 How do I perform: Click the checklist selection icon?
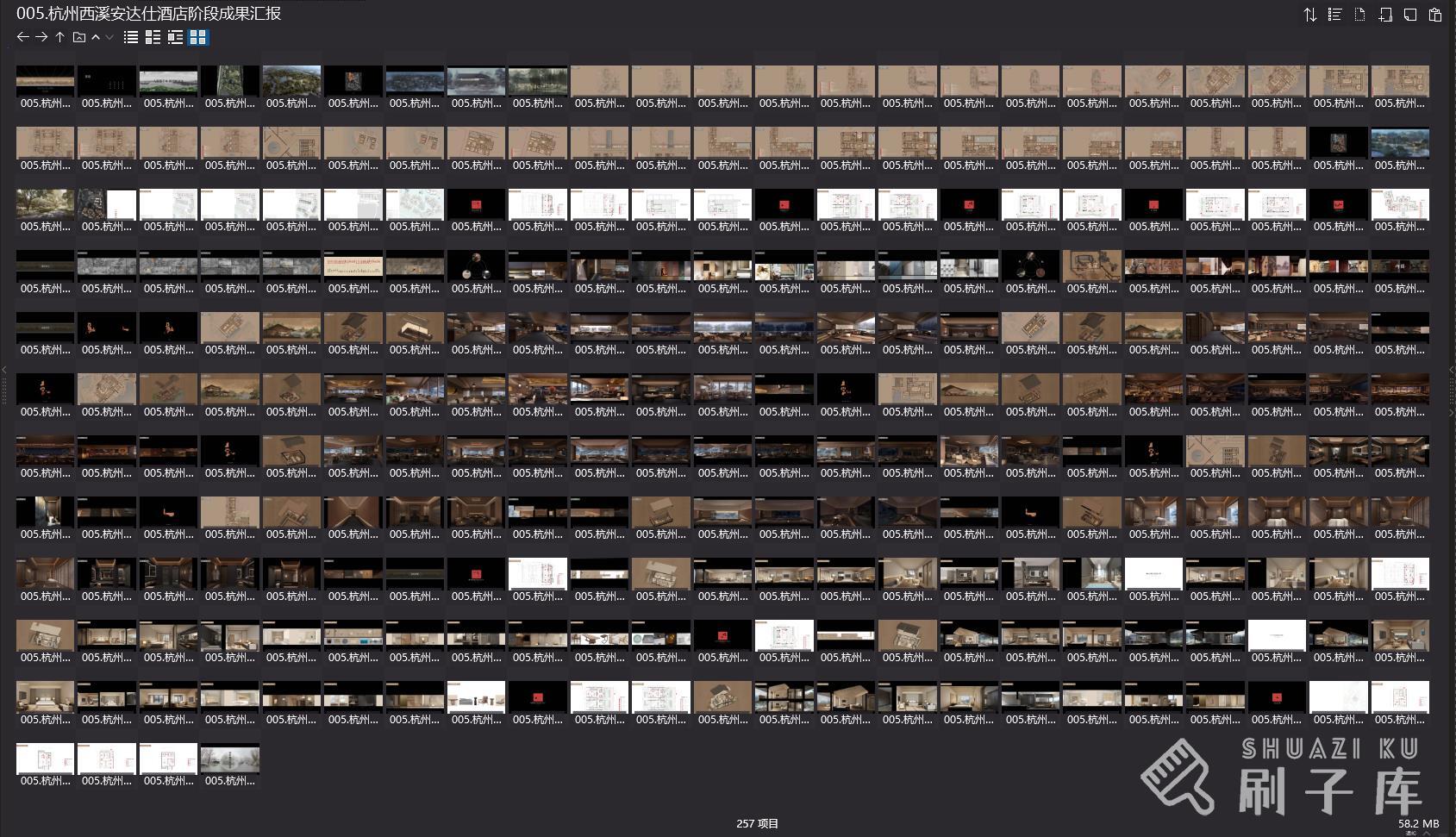1334,15
